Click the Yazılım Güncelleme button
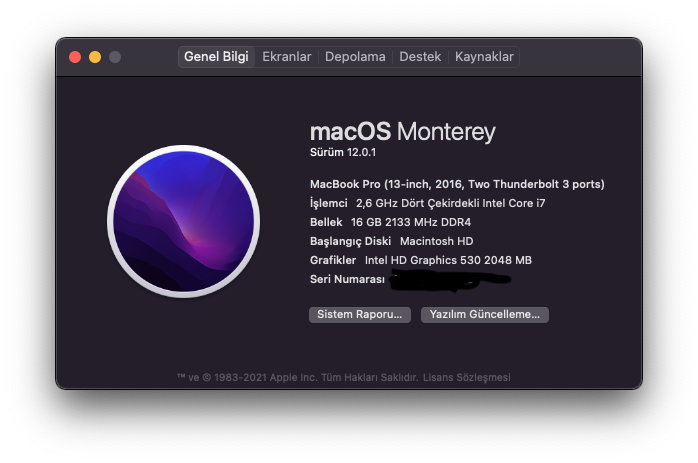This screenshot has width=698, height=463. tap(485, 314)
